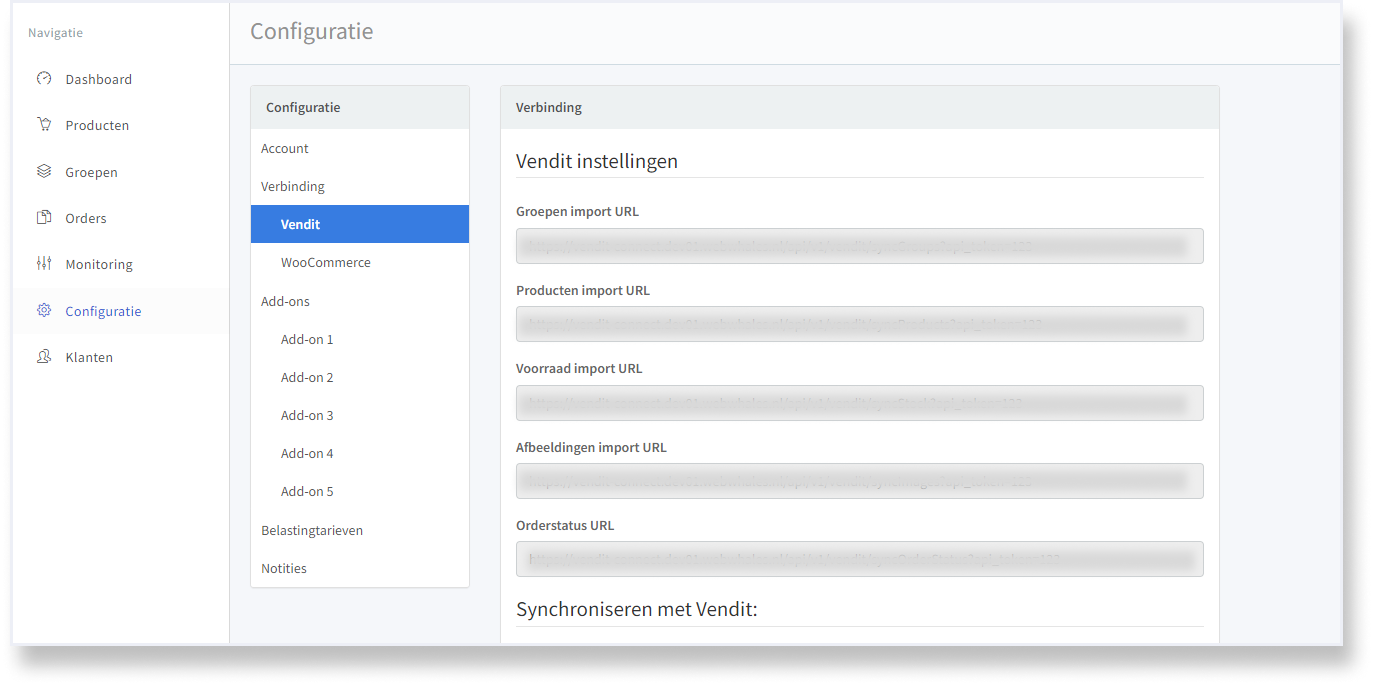Select the Monitoring sliders icon

pyautogui.click(x=43, y=263)
